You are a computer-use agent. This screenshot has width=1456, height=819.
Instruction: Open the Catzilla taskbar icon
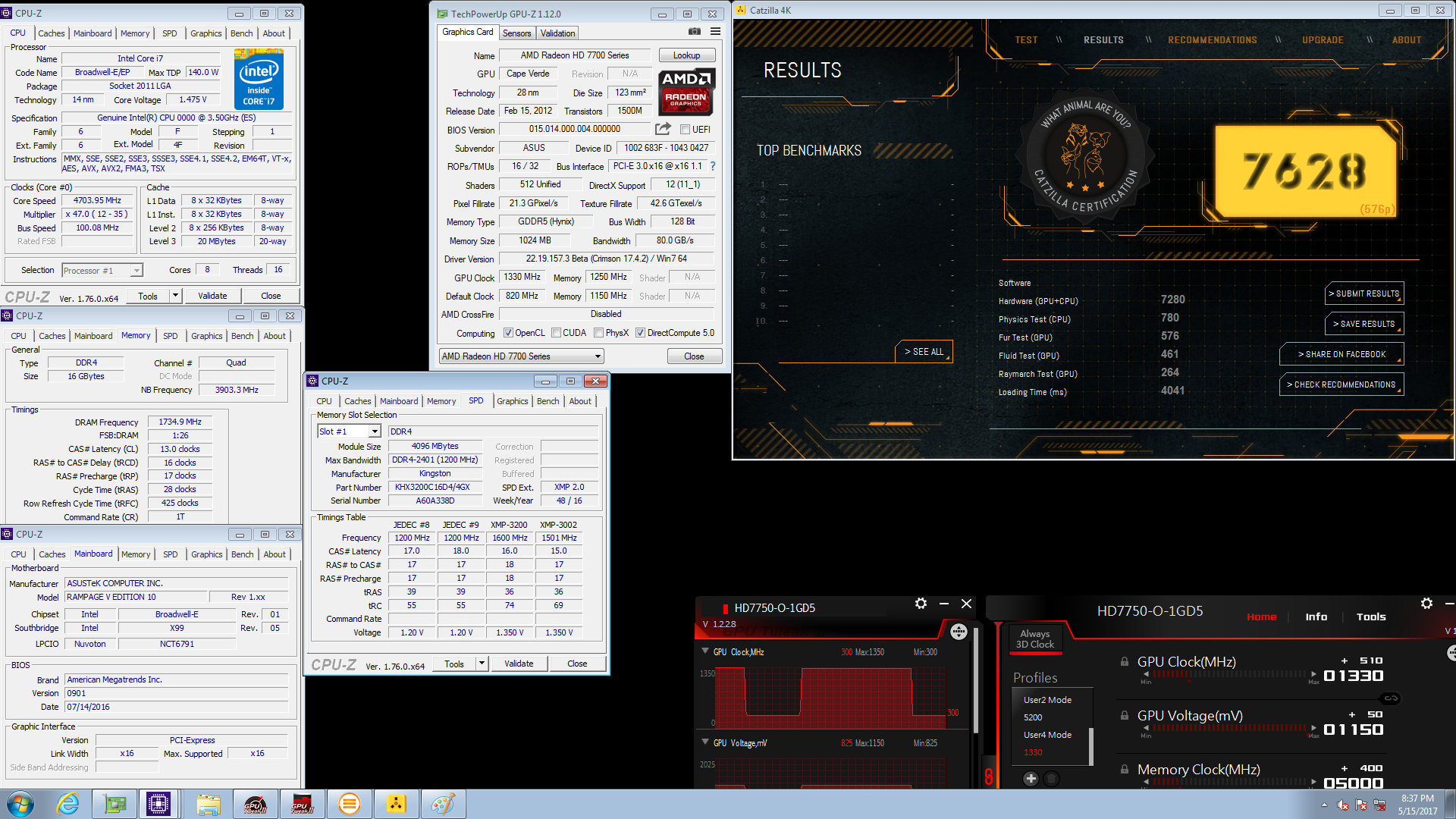pyautogui.click(x=396, y=804)
